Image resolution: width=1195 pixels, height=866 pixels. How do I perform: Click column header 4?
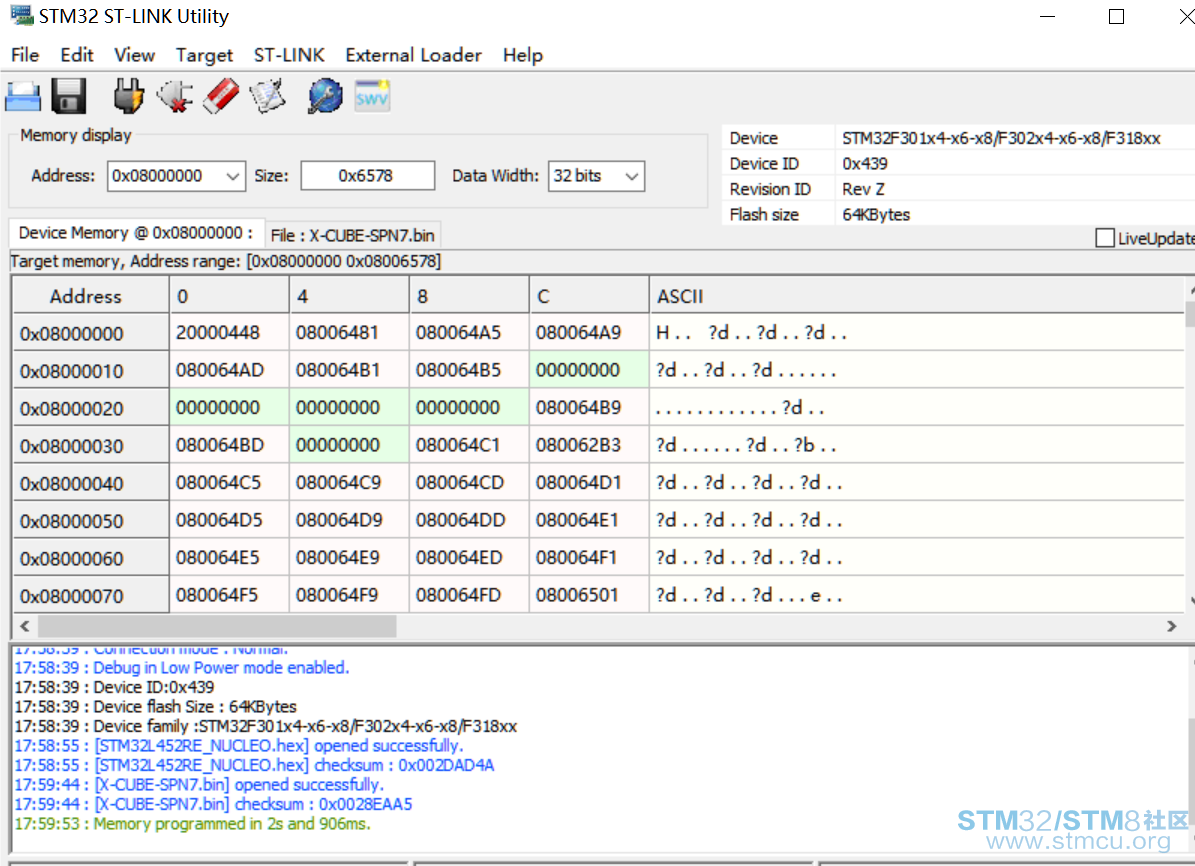349,296
